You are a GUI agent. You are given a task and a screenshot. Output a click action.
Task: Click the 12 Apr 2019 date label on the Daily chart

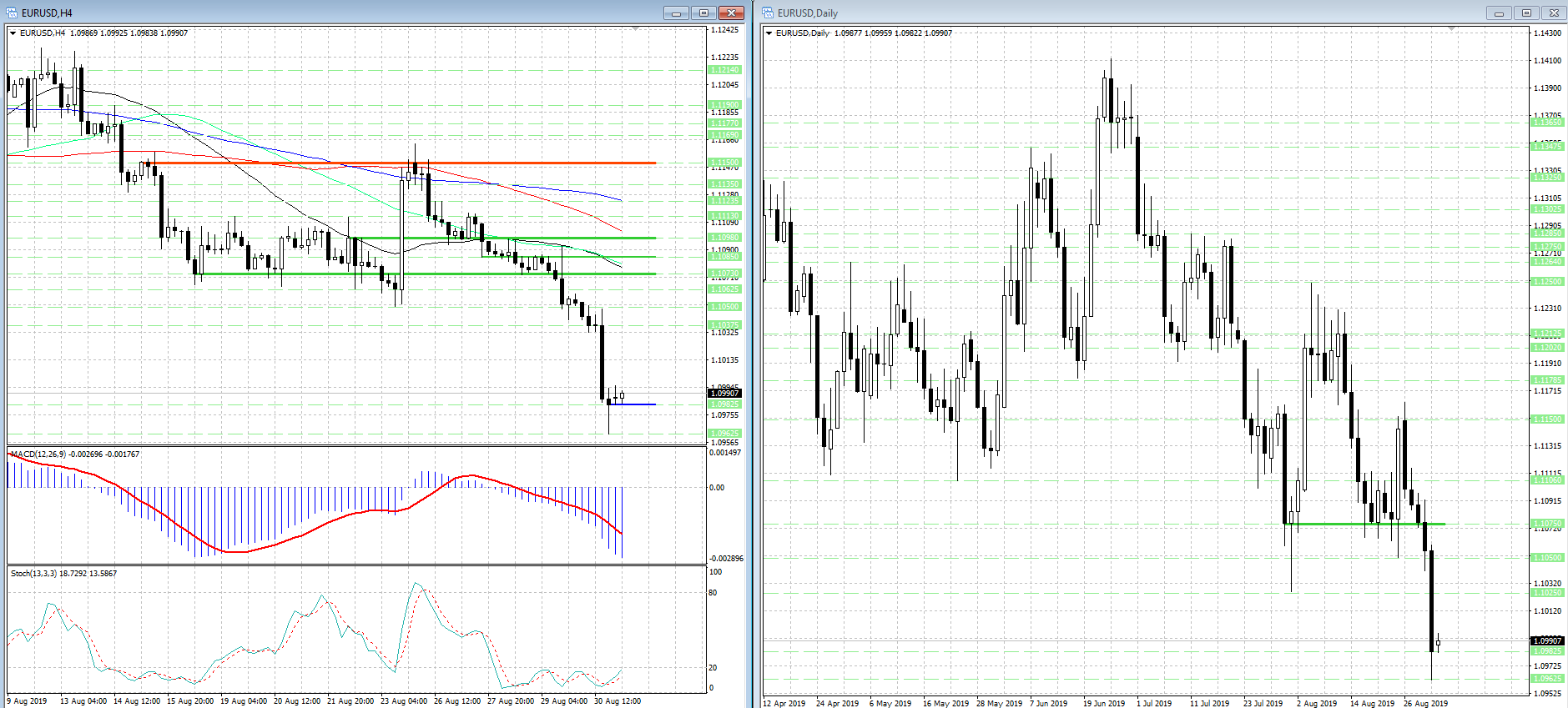(x=784, y=704)
